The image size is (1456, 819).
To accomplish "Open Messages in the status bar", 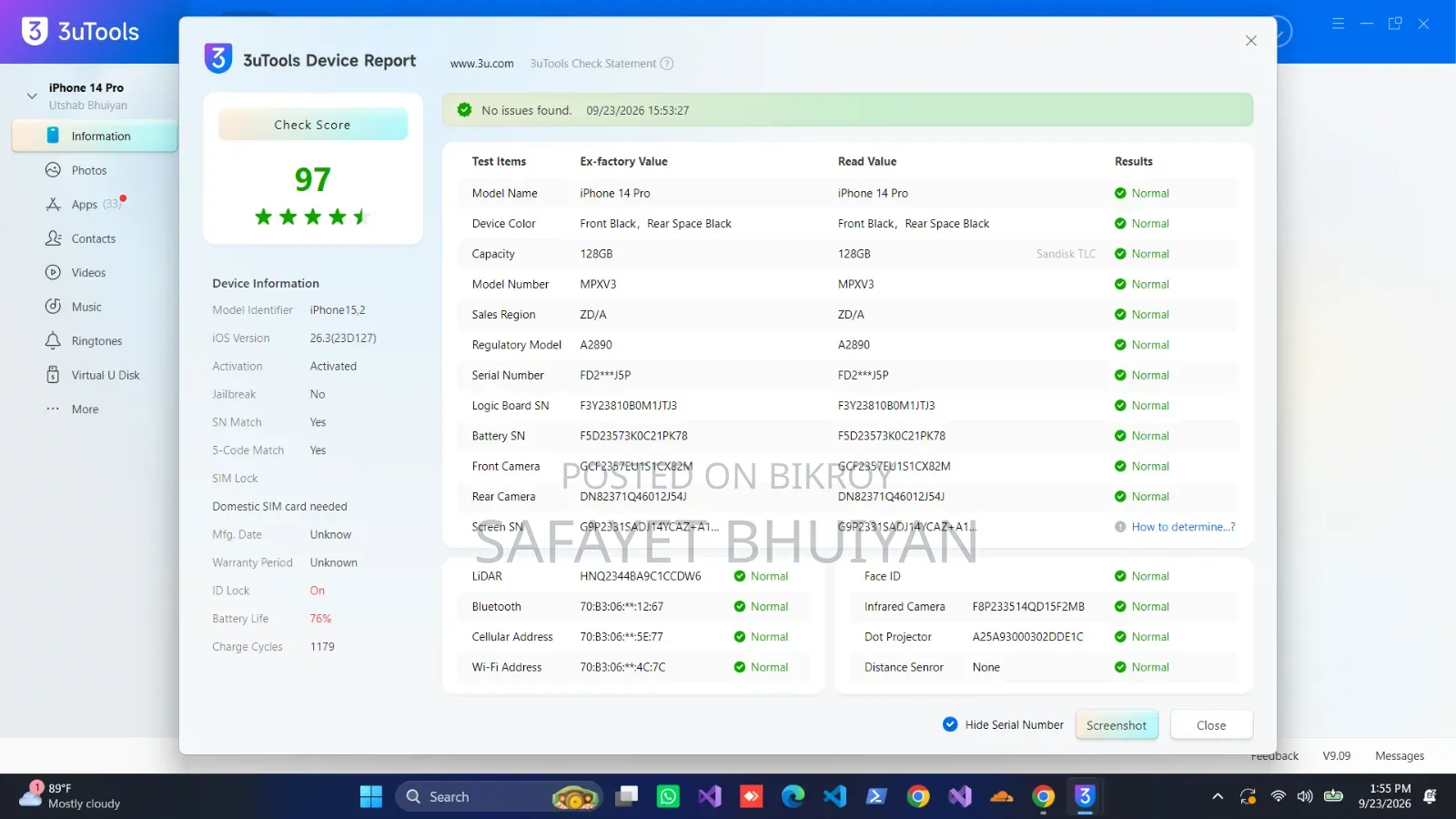I will (x=1400, y=756).
